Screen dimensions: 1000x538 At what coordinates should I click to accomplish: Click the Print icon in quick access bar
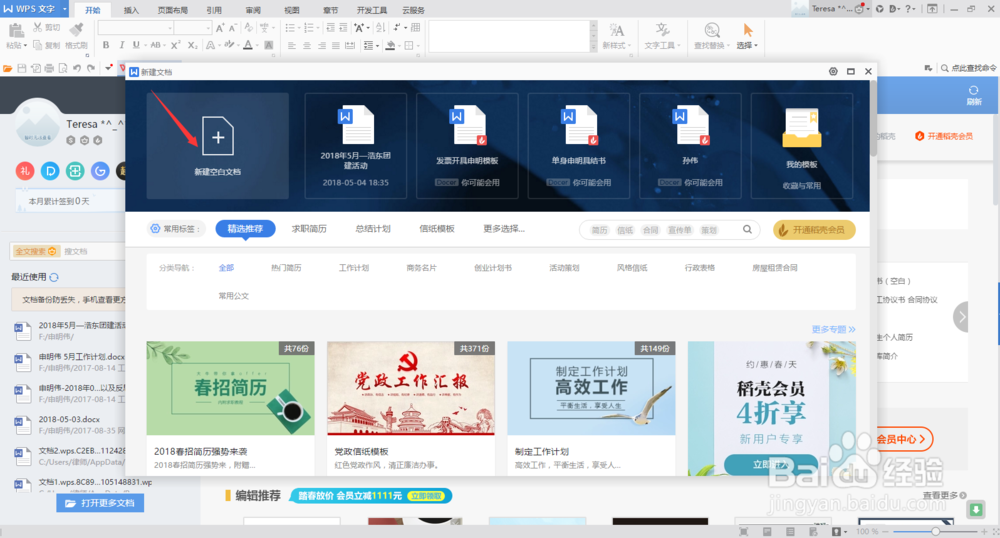point(50,68)
